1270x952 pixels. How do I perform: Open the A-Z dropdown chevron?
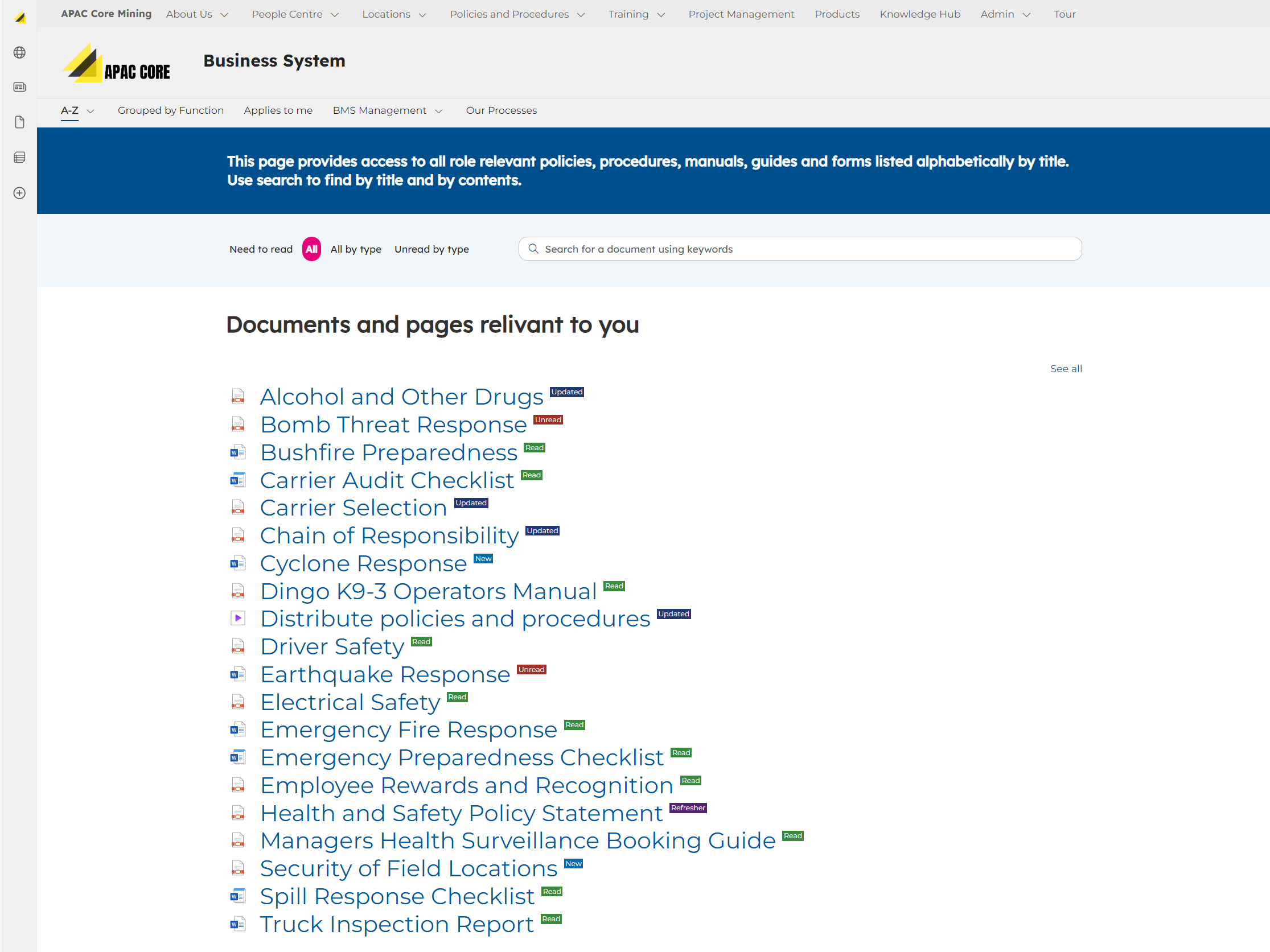(x=91, y=111)
